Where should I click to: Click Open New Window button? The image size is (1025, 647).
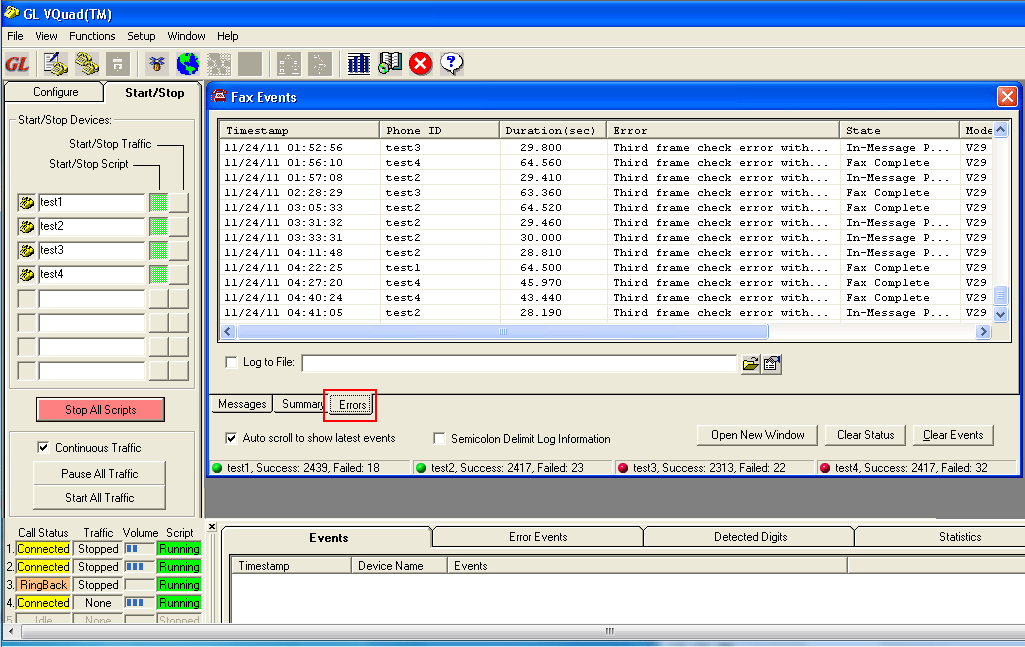tap(757, 435)
